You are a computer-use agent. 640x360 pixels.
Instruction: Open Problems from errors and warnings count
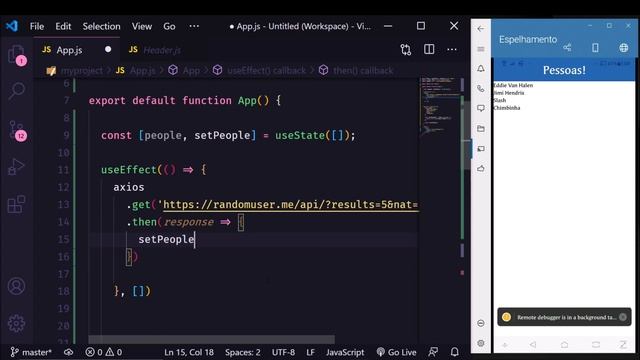pos(104,352)
